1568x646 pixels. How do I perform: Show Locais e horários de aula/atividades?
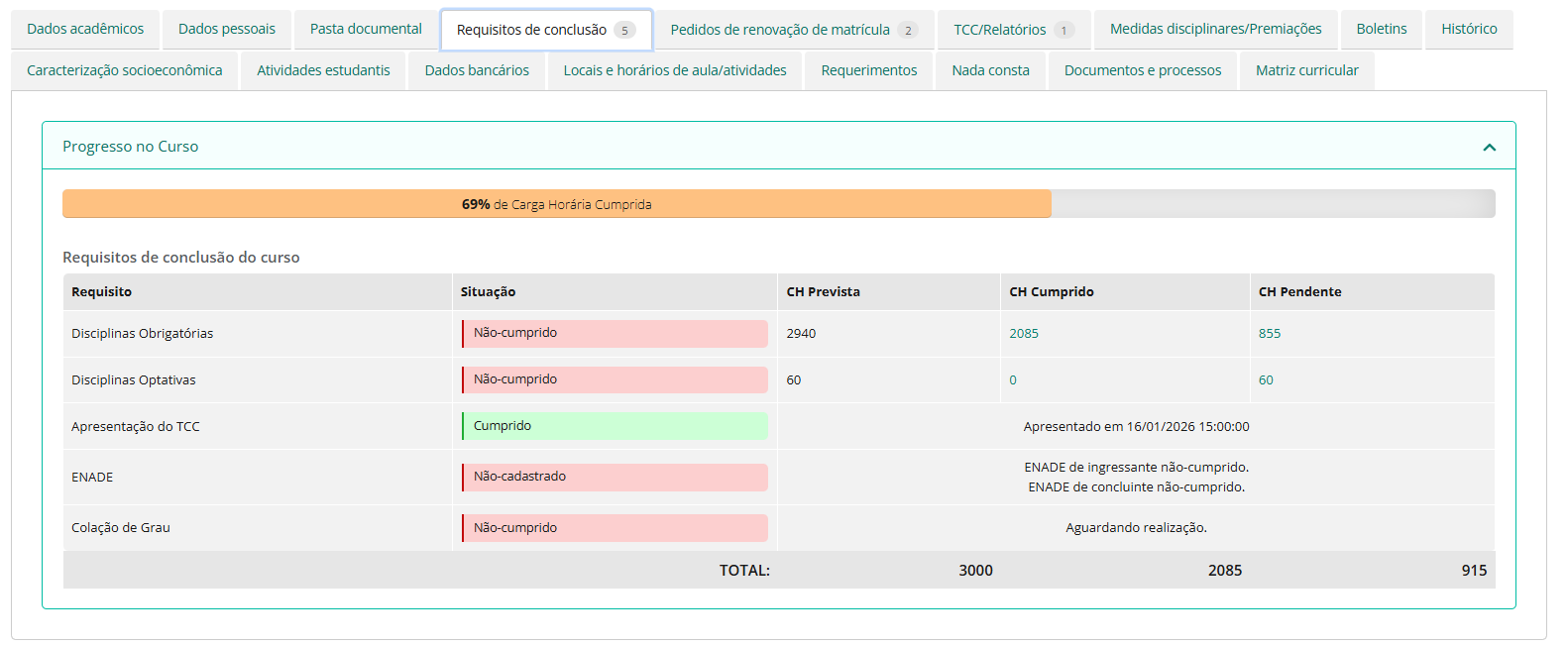(x=675, y=70)
